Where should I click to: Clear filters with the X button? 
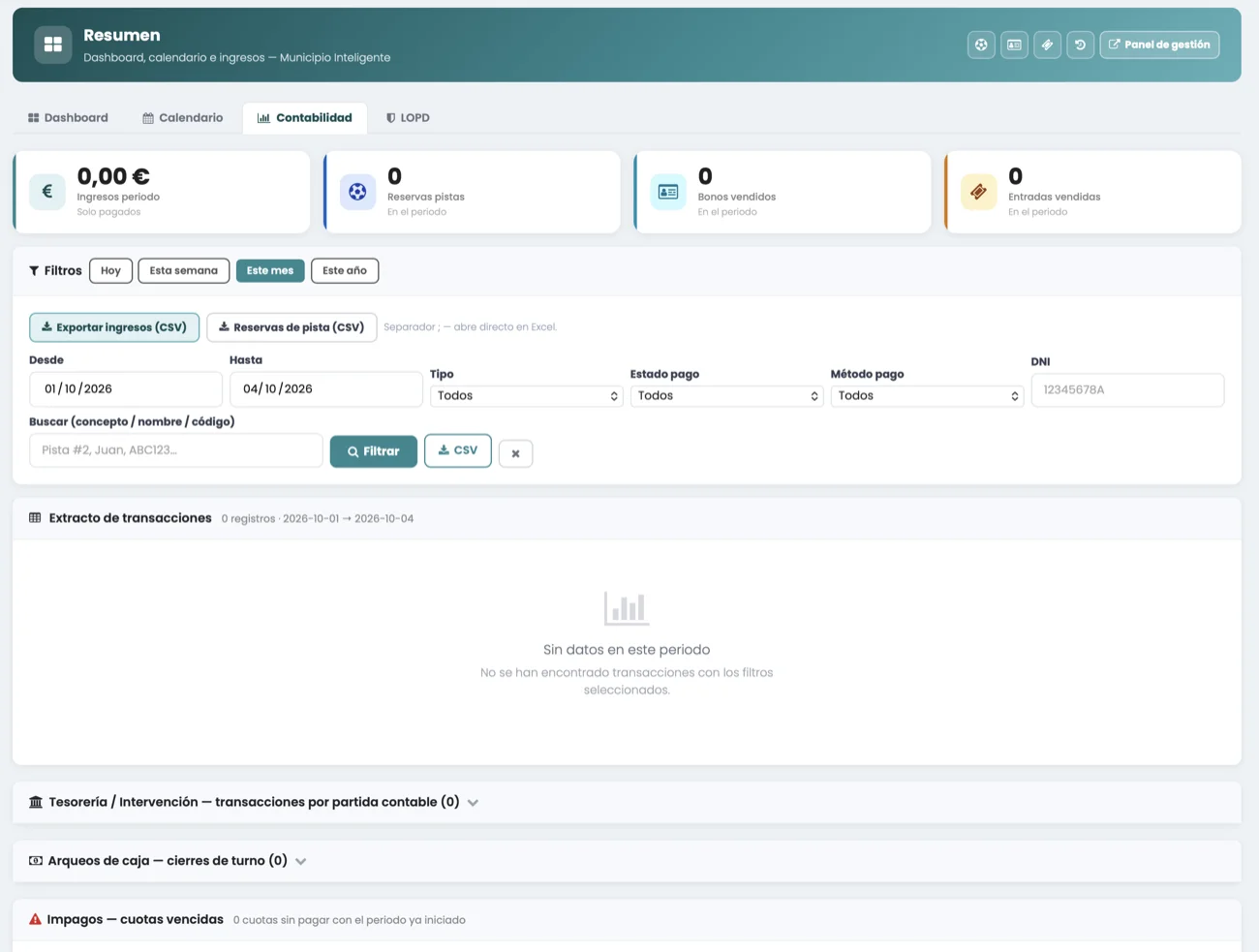click(516, 453)
